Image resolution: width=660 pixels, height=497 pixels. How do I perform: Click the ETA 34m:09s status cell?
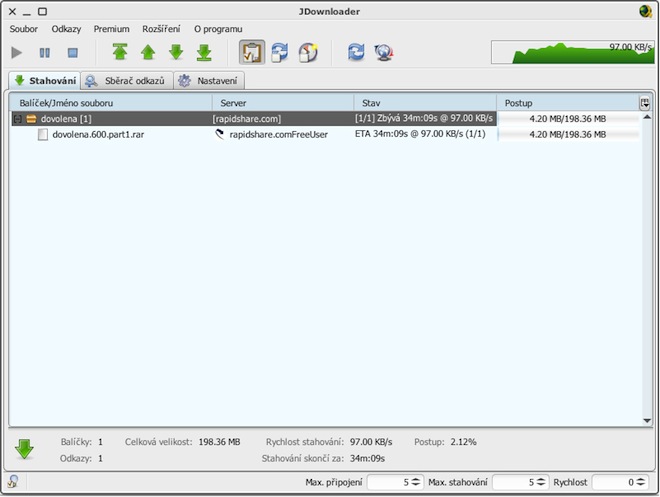coord(420,134)
